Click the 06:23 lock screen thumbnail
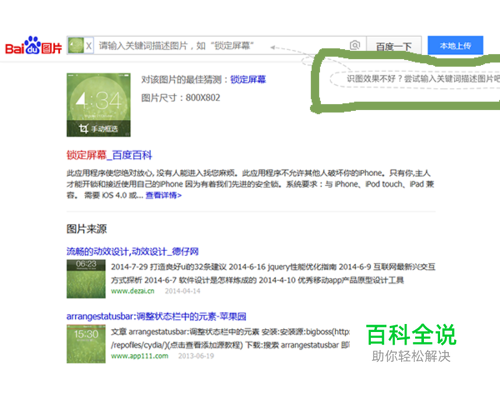Image resolution: width=500 pixels, height=395 pixels. 86,279
